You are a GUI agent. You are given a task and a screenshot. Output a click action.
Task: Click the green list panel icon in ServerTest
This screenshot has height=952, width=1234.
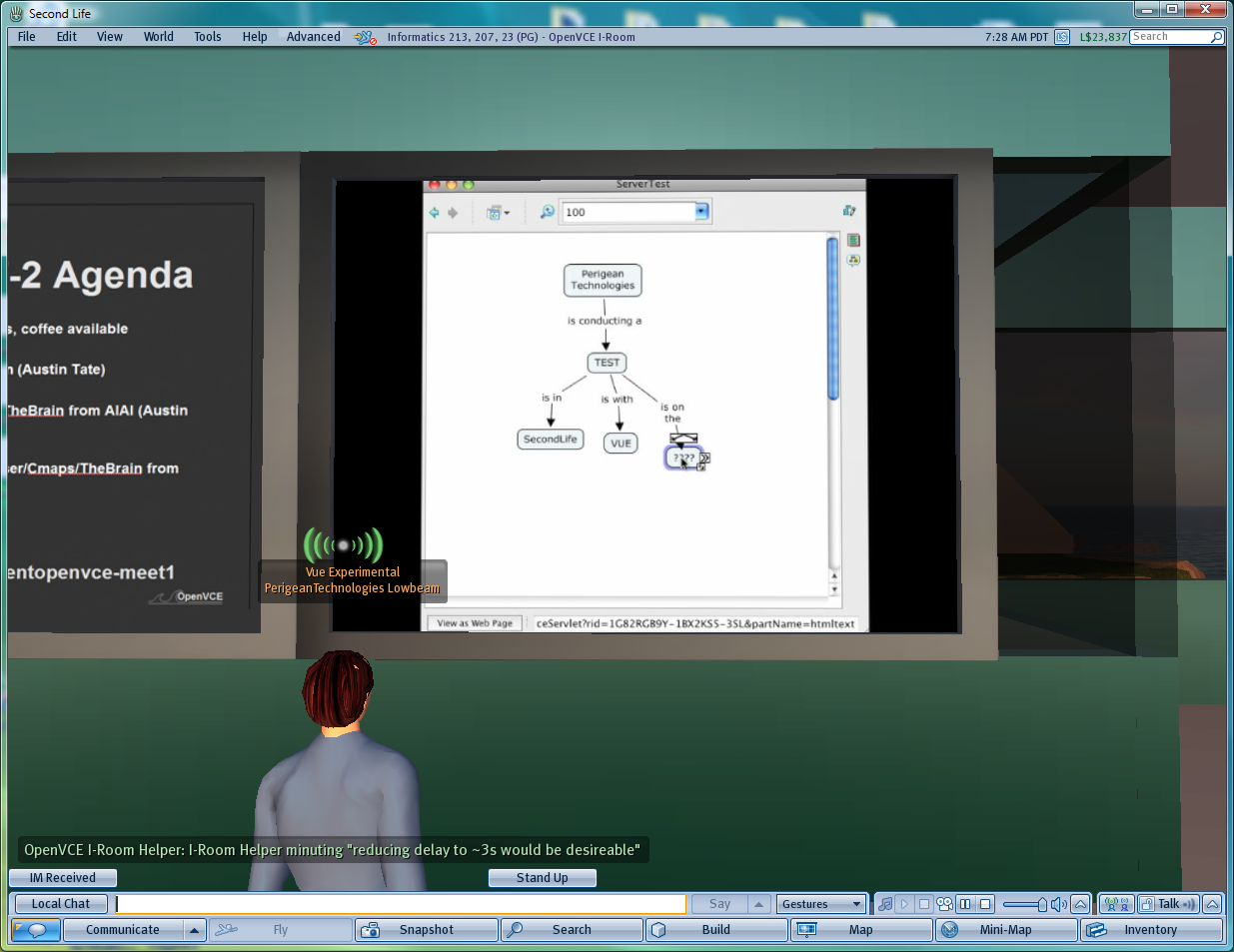853,240
